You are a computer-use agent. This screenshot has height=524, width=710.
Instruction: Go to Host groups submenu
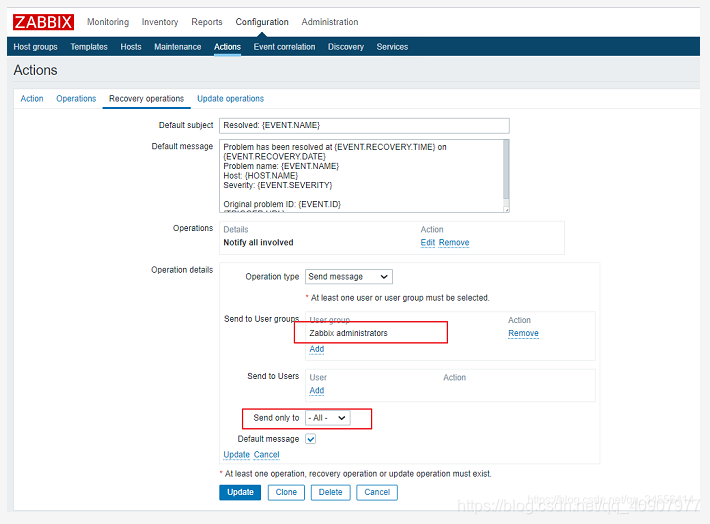click(35, 47)
